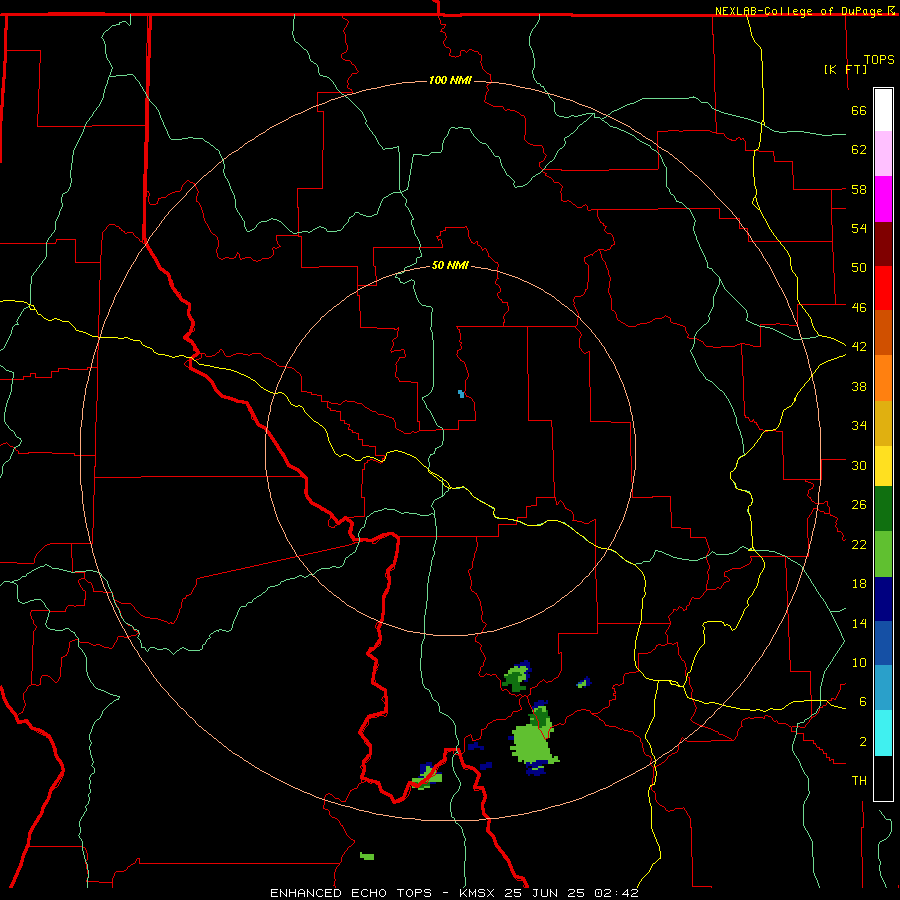Click the legend value 30
The image size is (900, 900).
(x=859, y=465)
